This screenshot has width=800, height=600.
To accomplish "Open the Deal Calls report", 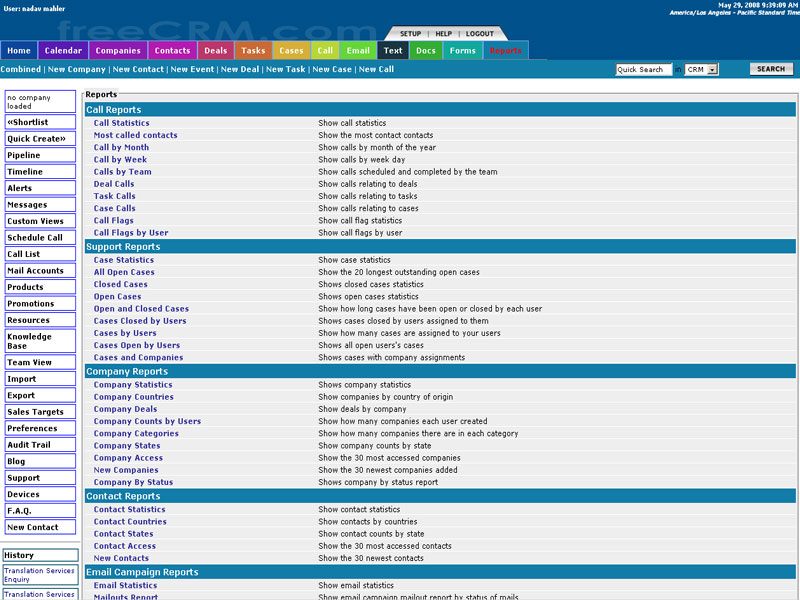I will [114, 184].
